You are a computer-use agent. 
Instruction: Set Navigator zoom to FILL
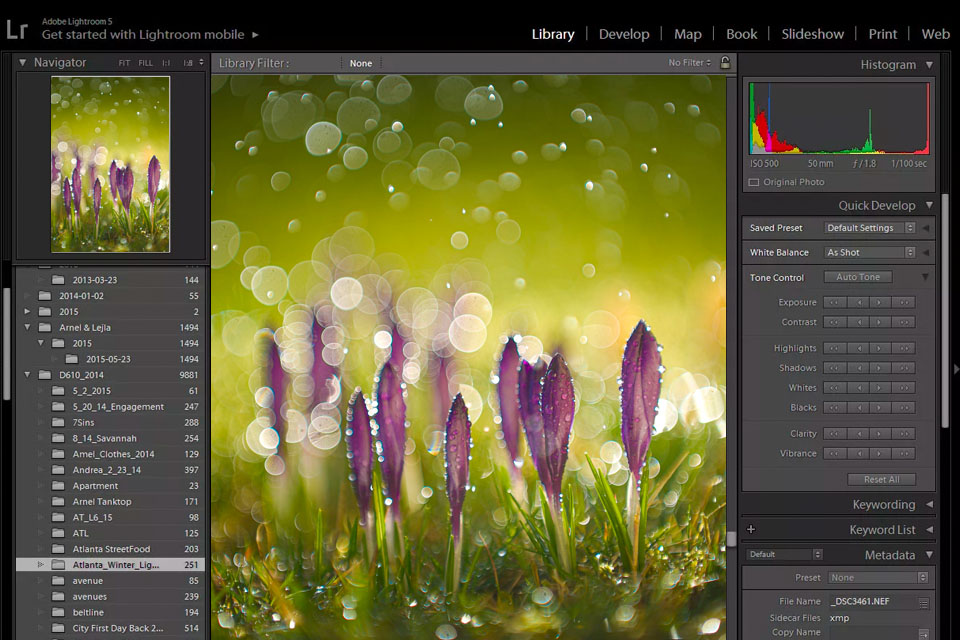pyautogui.click(x=146, y=63)
